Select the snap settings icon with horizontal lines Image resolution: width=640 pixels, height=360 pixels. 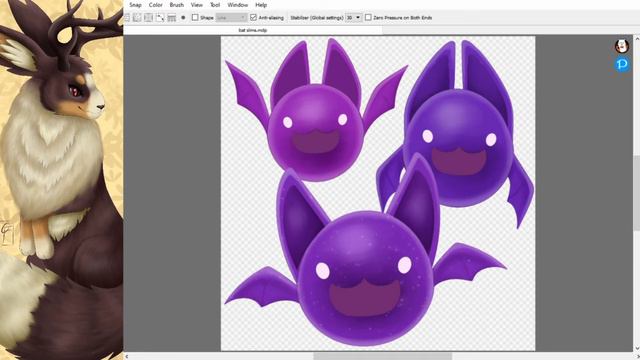pos(171,18)
